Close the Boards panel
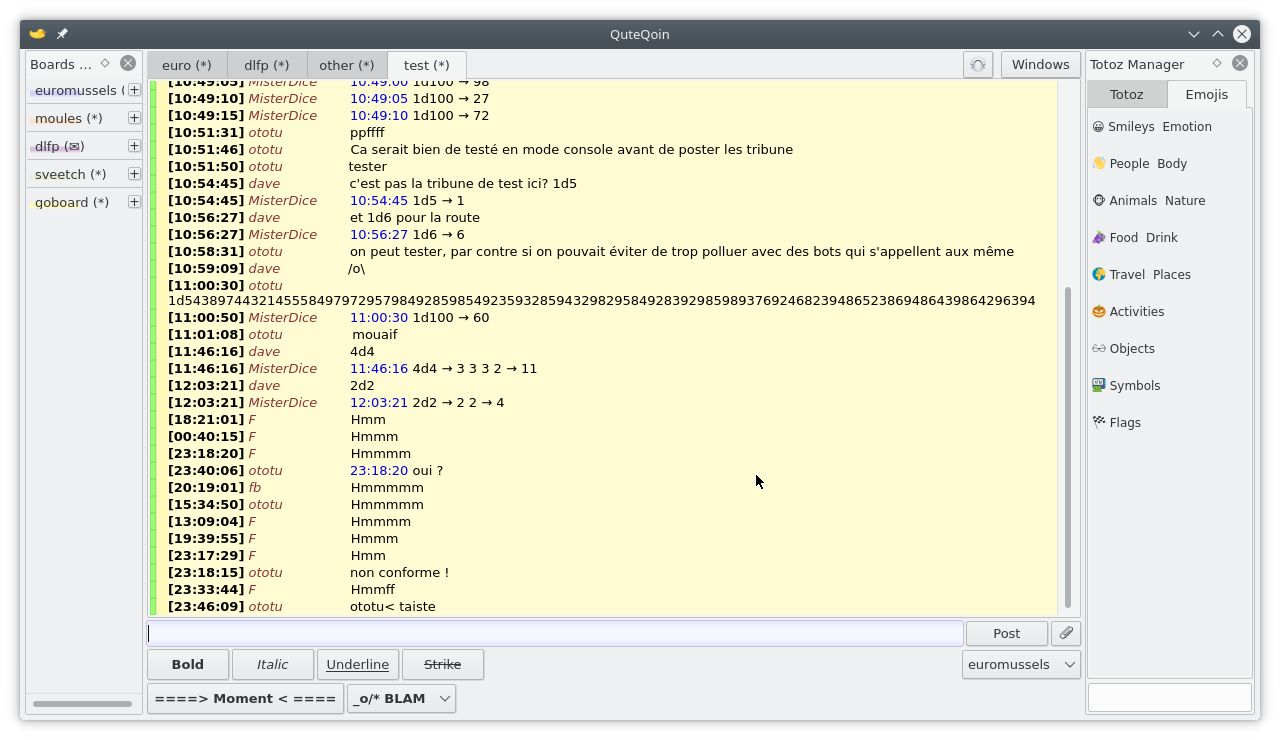This screenshot has height=740, width=1280. click(x=128, y=63)
